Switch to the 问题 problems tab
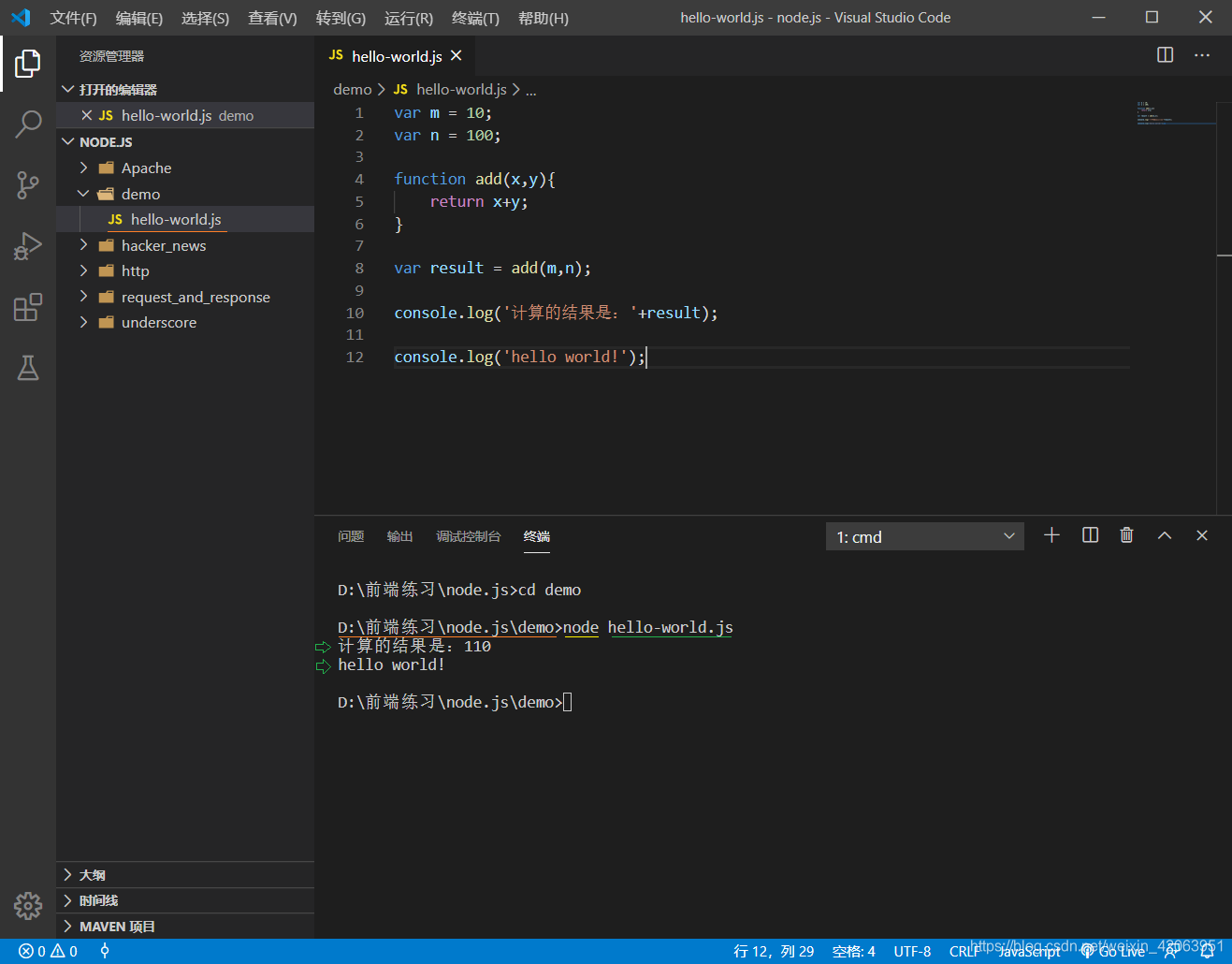 351,536
